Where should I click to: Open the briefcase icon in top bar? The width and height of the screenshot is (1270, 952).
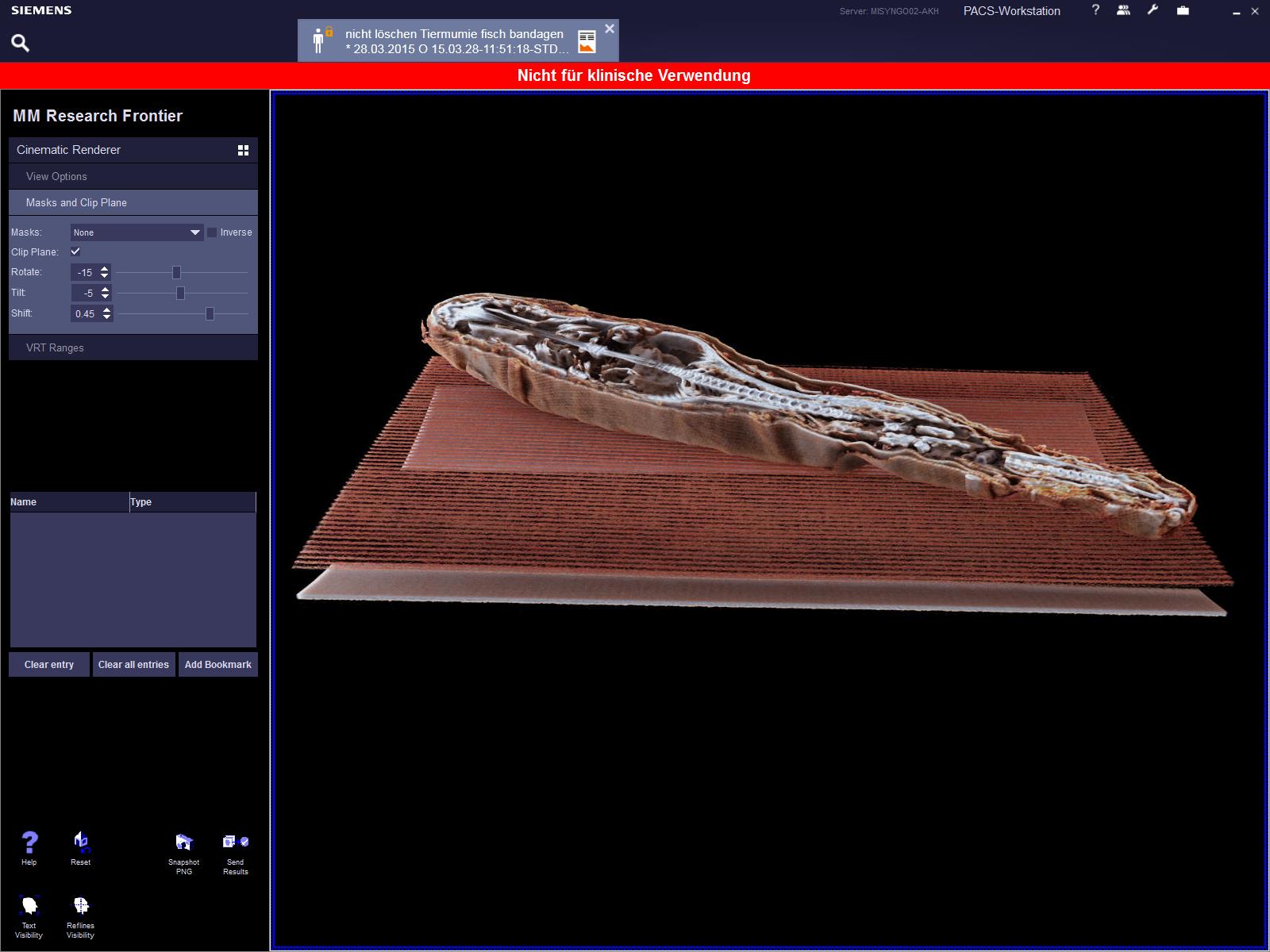click(1183, 10)
